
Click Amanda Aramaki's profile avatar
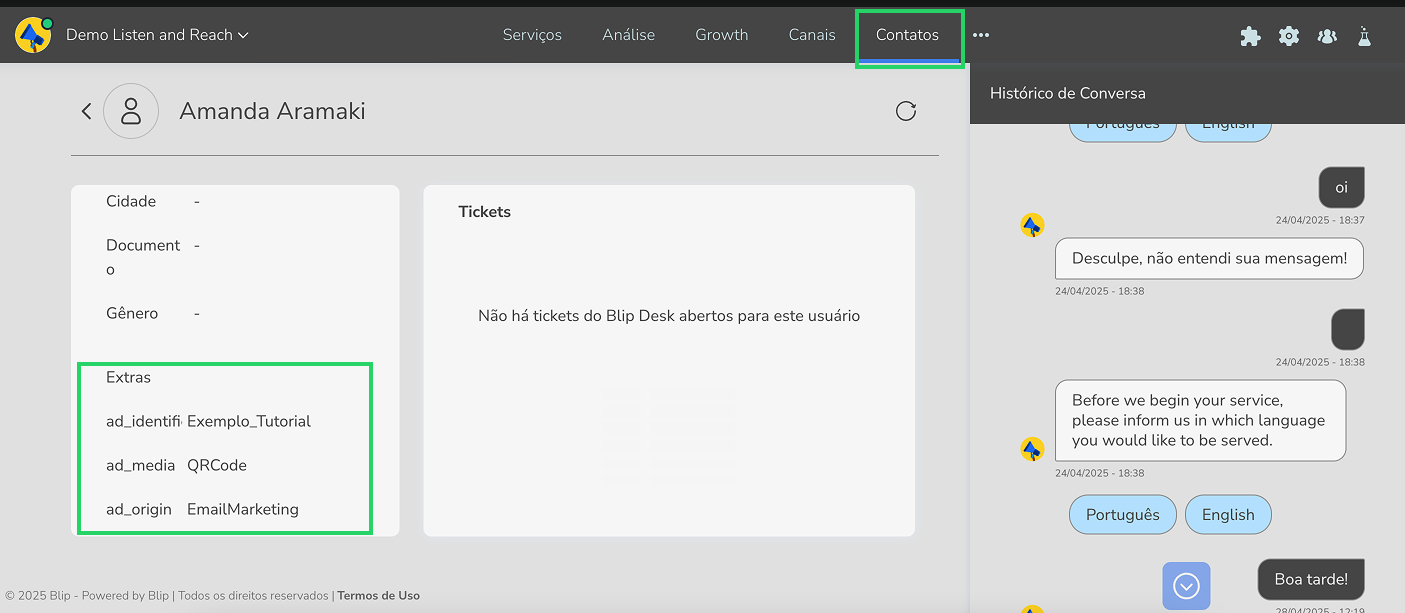[x=131, y=111]
